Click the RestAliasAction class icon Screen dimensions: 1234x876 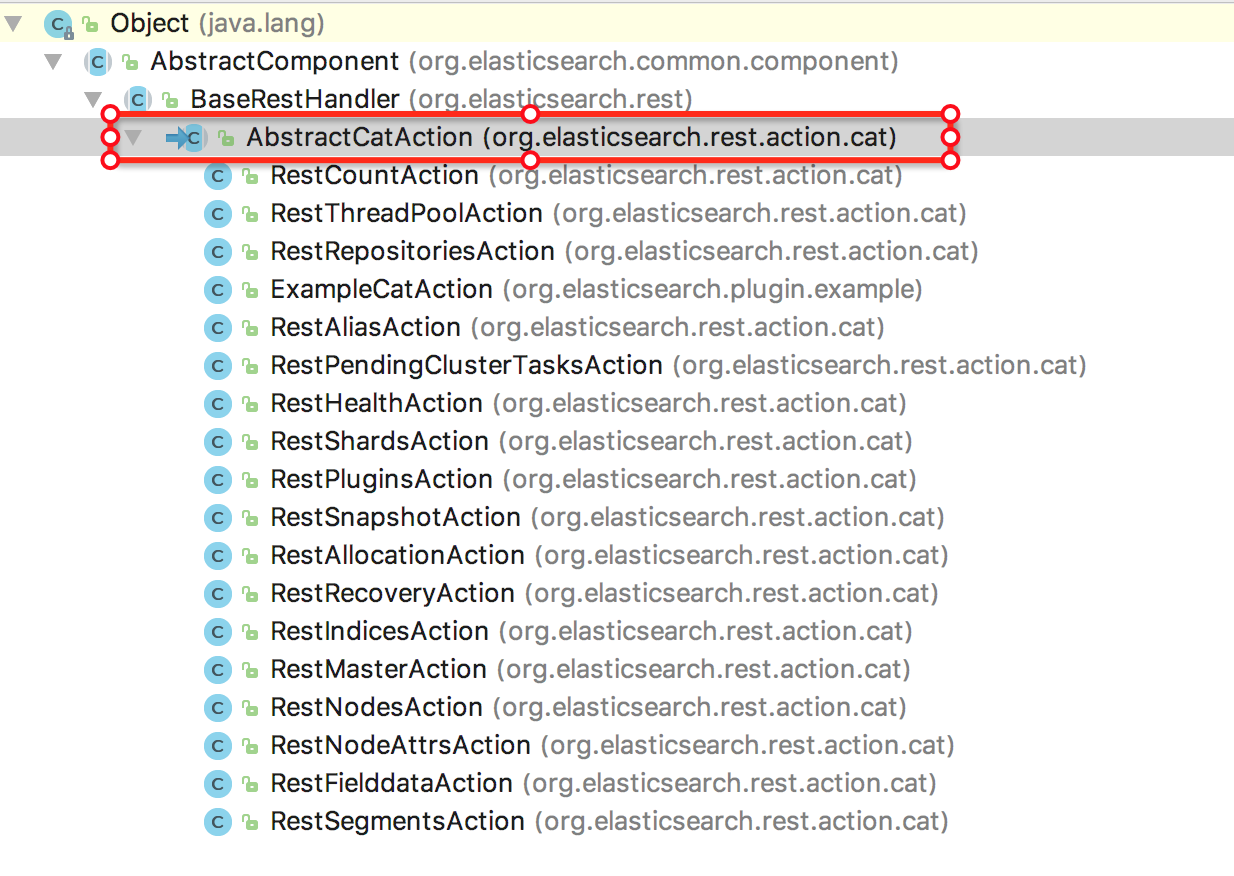[x=217, y=328]
